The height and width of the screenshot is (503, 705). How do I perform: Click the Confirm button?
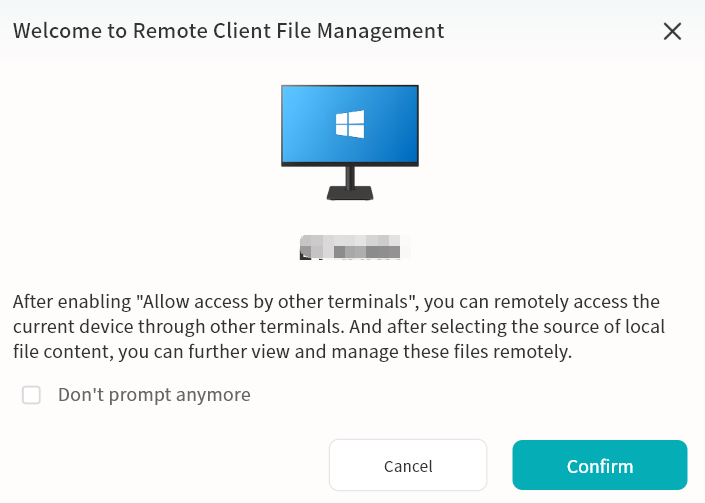coord(599,466)
